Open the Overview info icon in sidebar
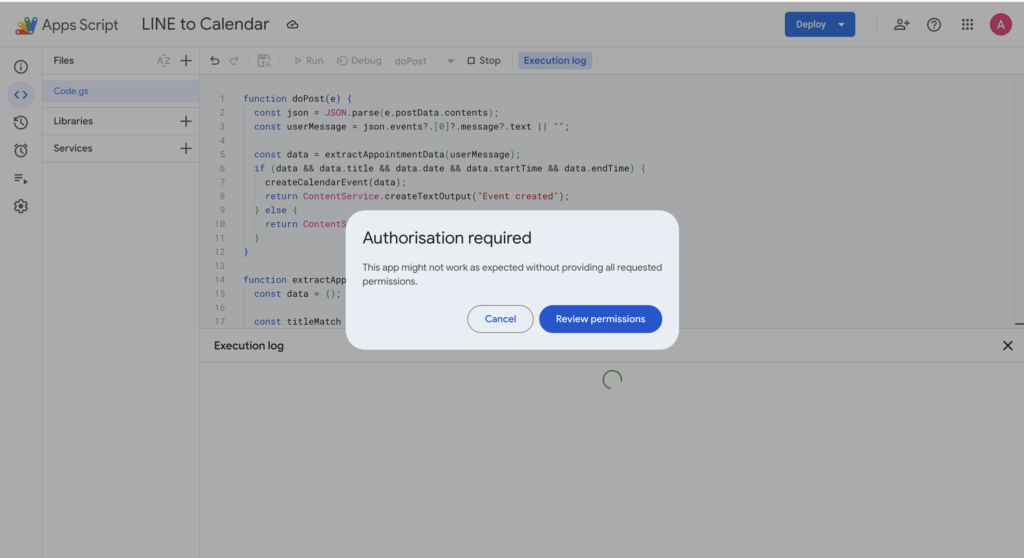The height and width of the screenshot is (558, 1024). pyautogui.click(x=20, y=67)
